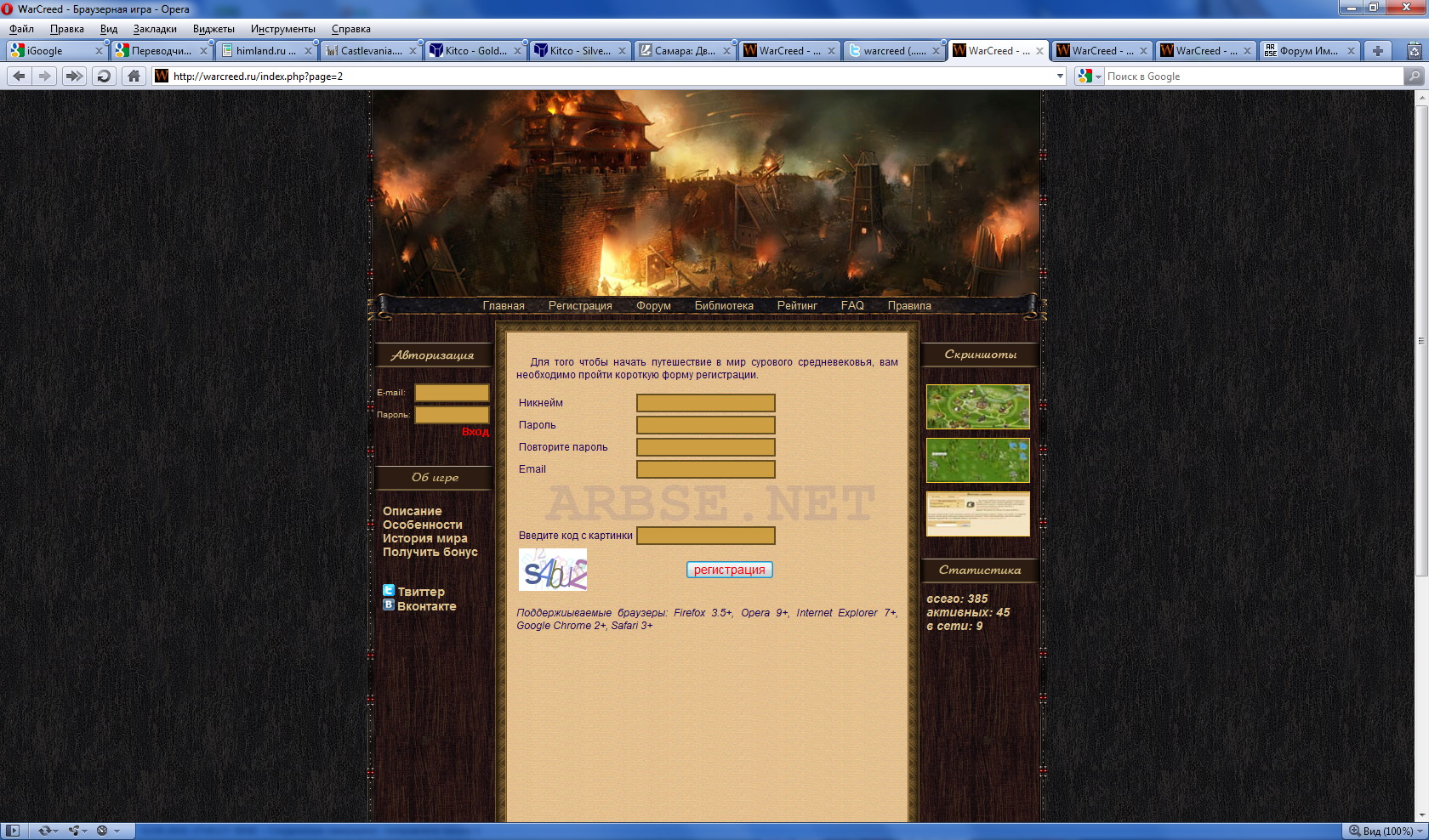Open the address bar history dropdown

1060,76
